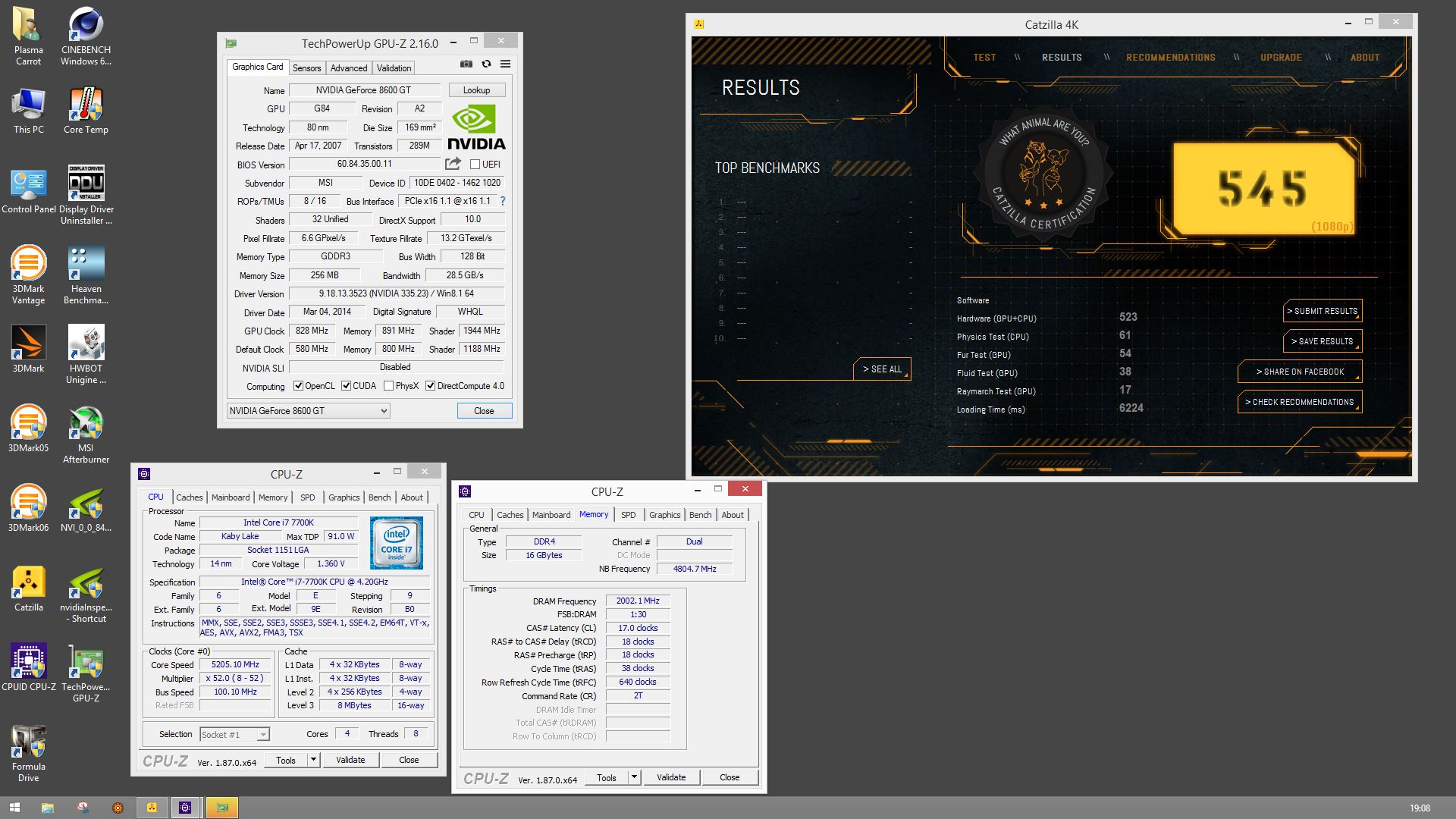Click Catzilla SUBMIT RESULTS button

coord(1322,311)
